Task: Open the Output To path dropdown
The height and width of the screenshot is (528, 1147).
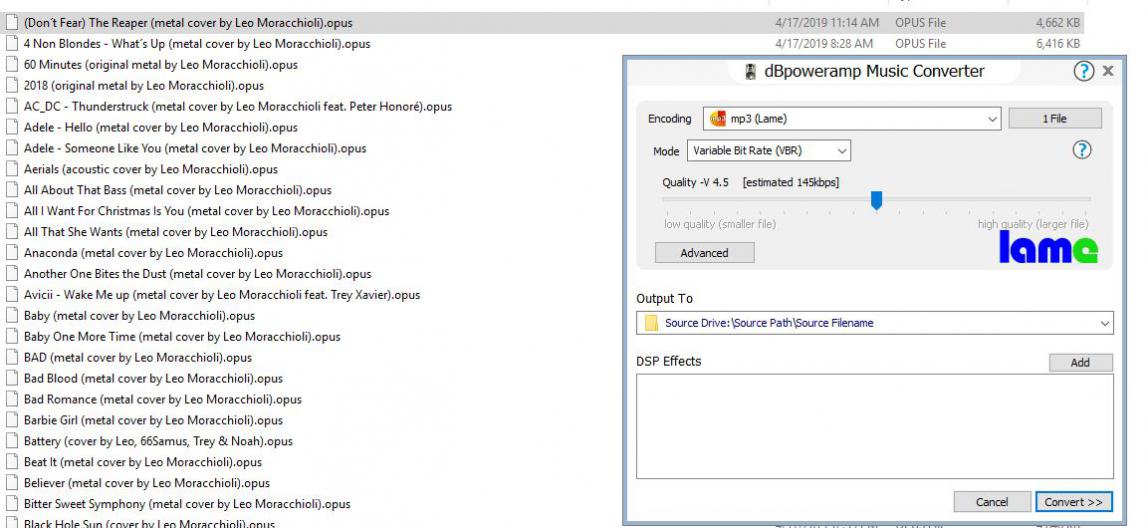Action: pyautogui.click(x=1104, y=323)
